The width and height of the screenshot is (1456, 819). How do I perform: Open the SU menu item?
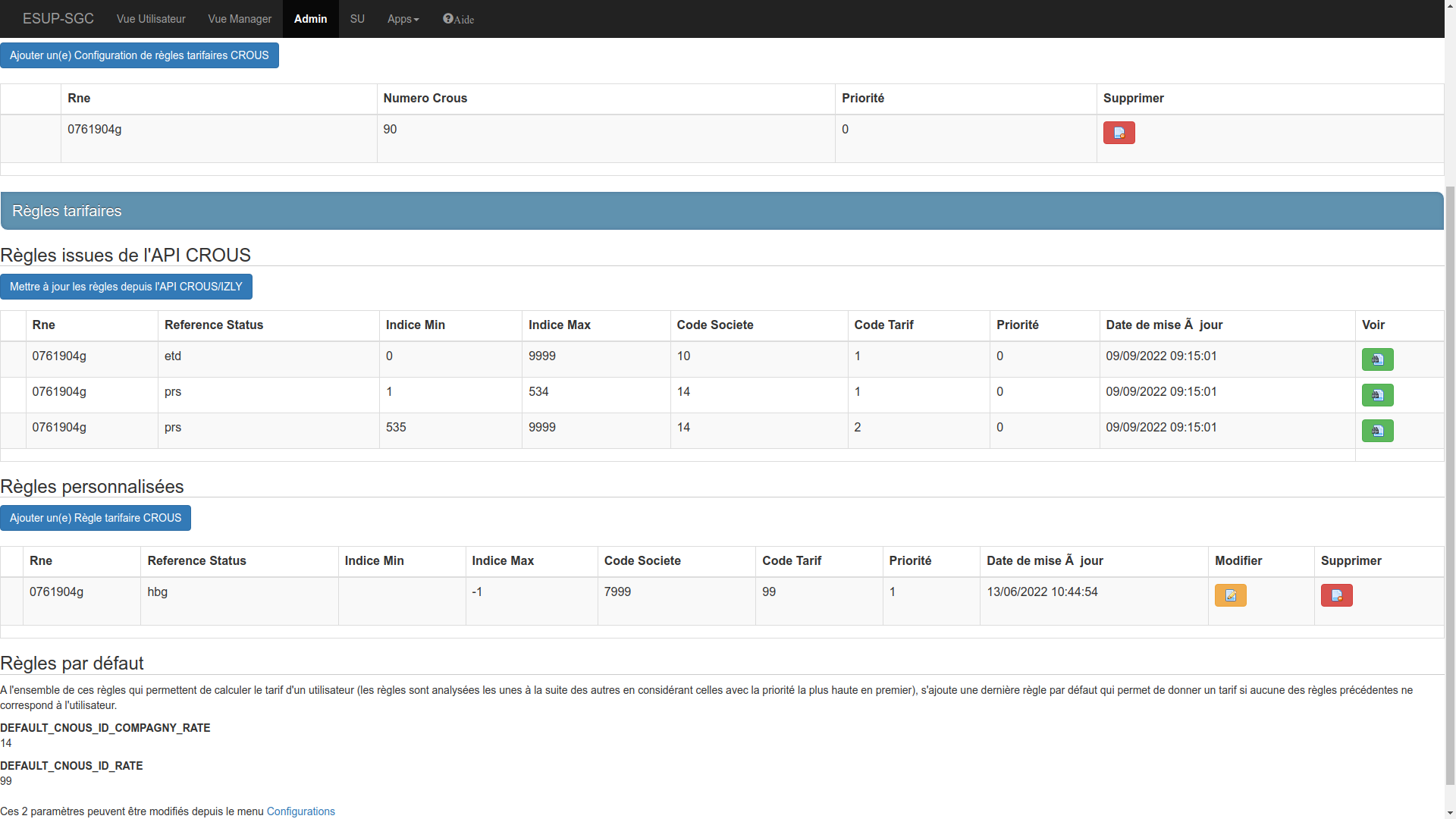[x=357, y=19]
